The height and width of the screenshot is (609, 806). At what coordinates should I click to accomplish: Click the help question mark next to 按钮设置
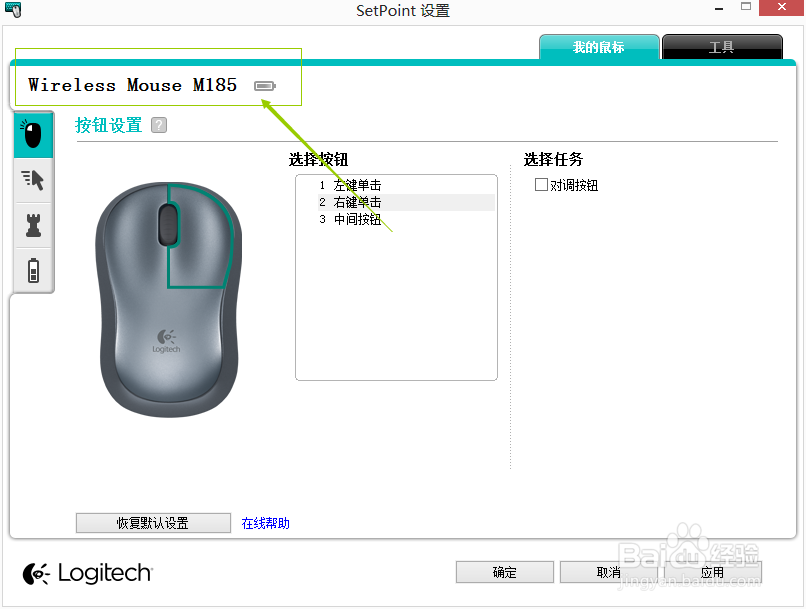(x=159, y=125)
